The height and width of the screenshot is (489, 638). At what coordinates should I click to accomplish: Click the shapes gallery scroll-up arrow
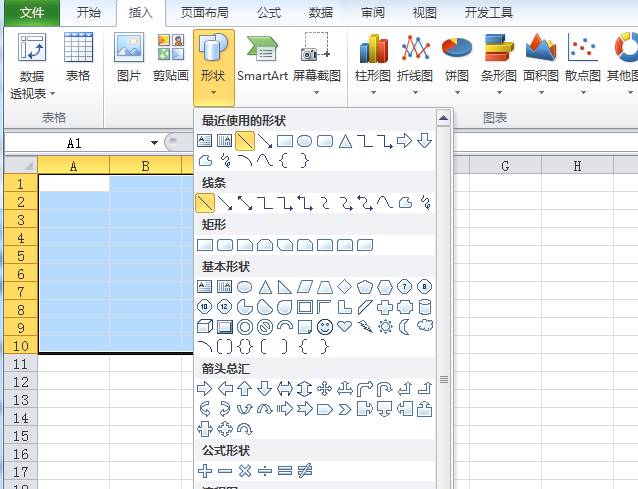click(444, 118)
